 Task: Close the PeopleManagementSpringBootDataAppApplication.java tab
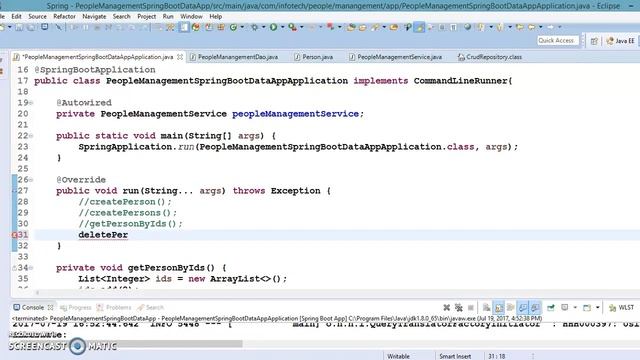pyautogui.click(x=180, y=57)
